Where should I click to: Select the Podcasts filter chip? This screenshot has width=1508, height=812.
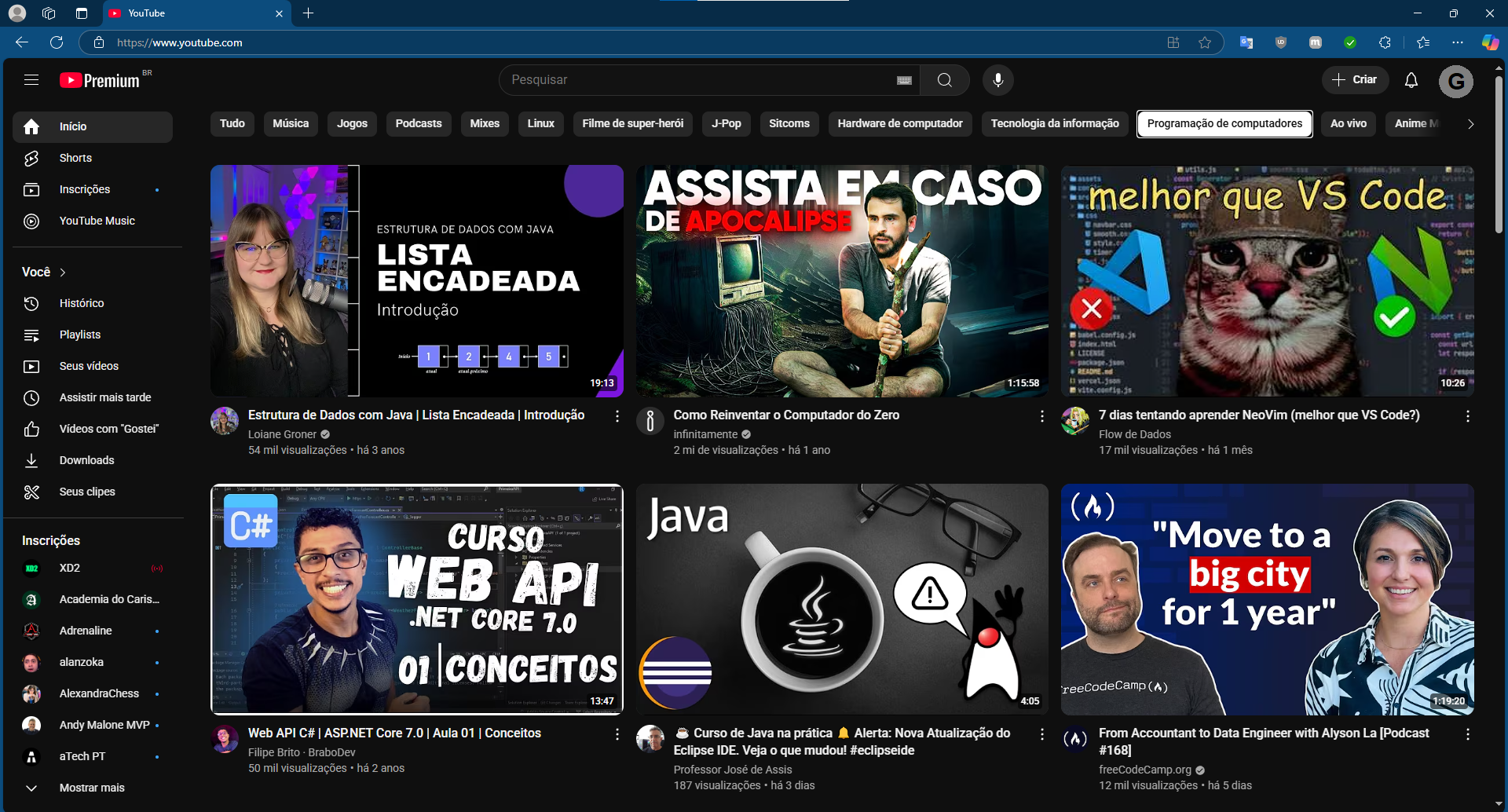419,124
